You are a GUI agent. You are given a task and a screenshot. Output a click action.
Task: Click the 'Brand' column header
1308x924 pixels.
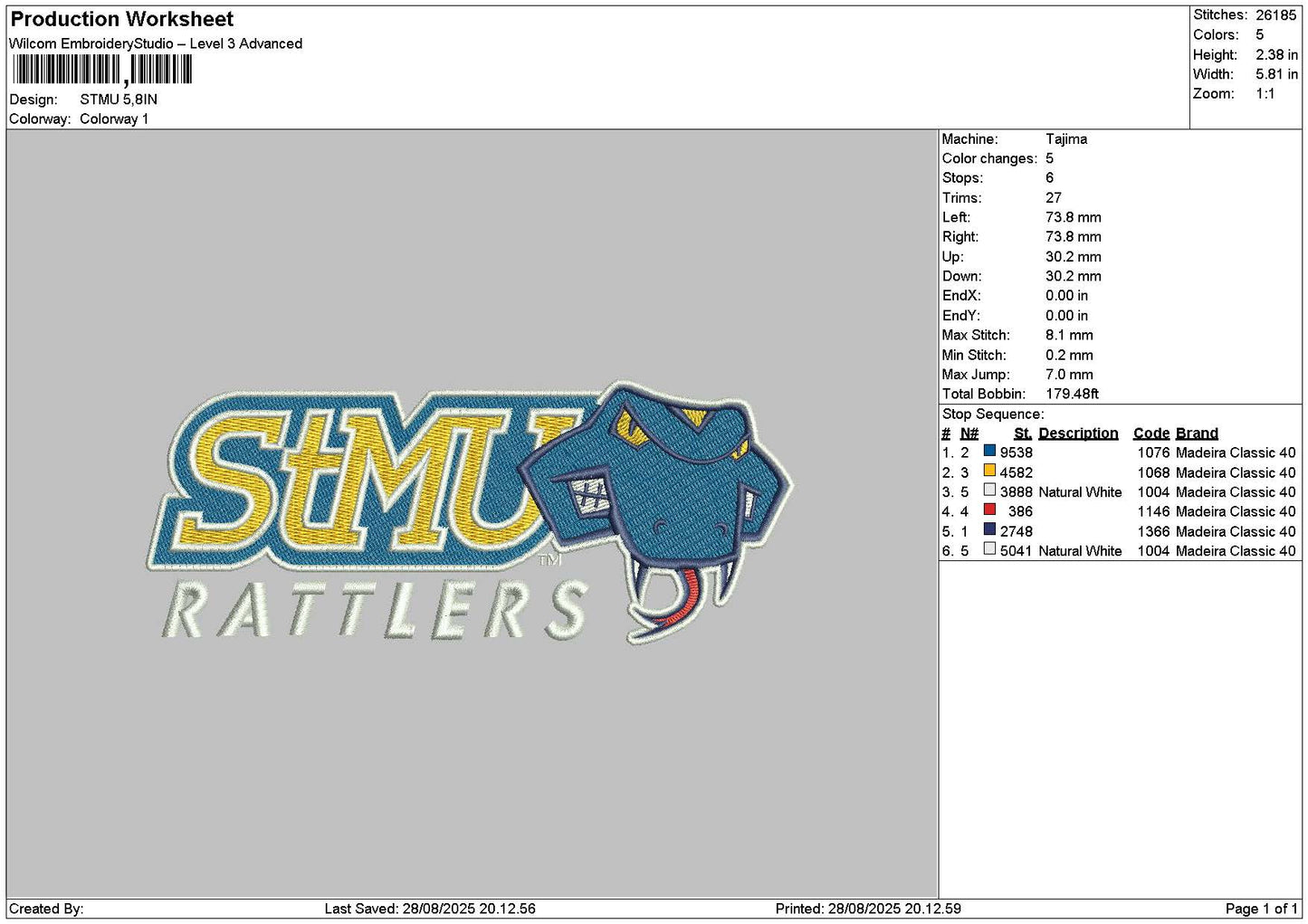(1197, 433)
